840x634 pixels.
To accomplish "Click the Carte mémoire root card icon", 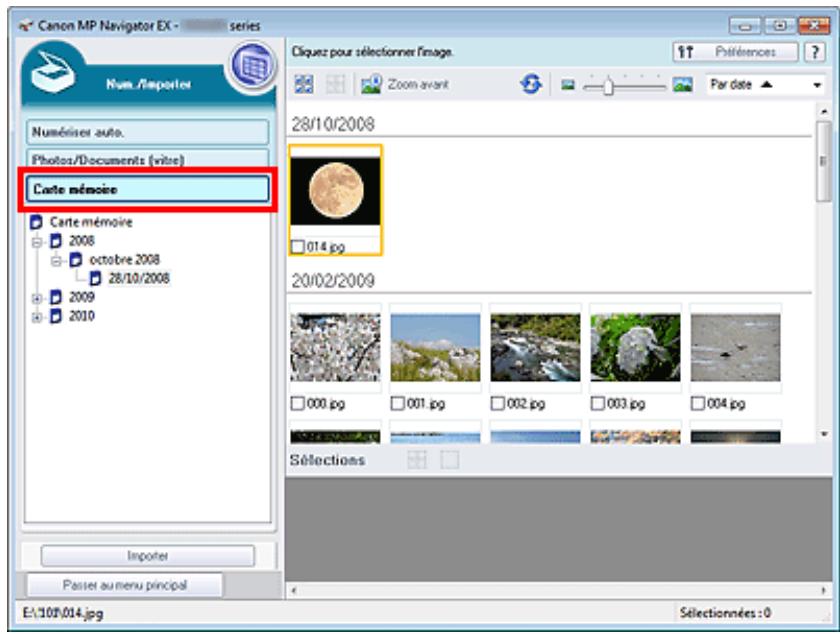I will click(x=36, y=222).
